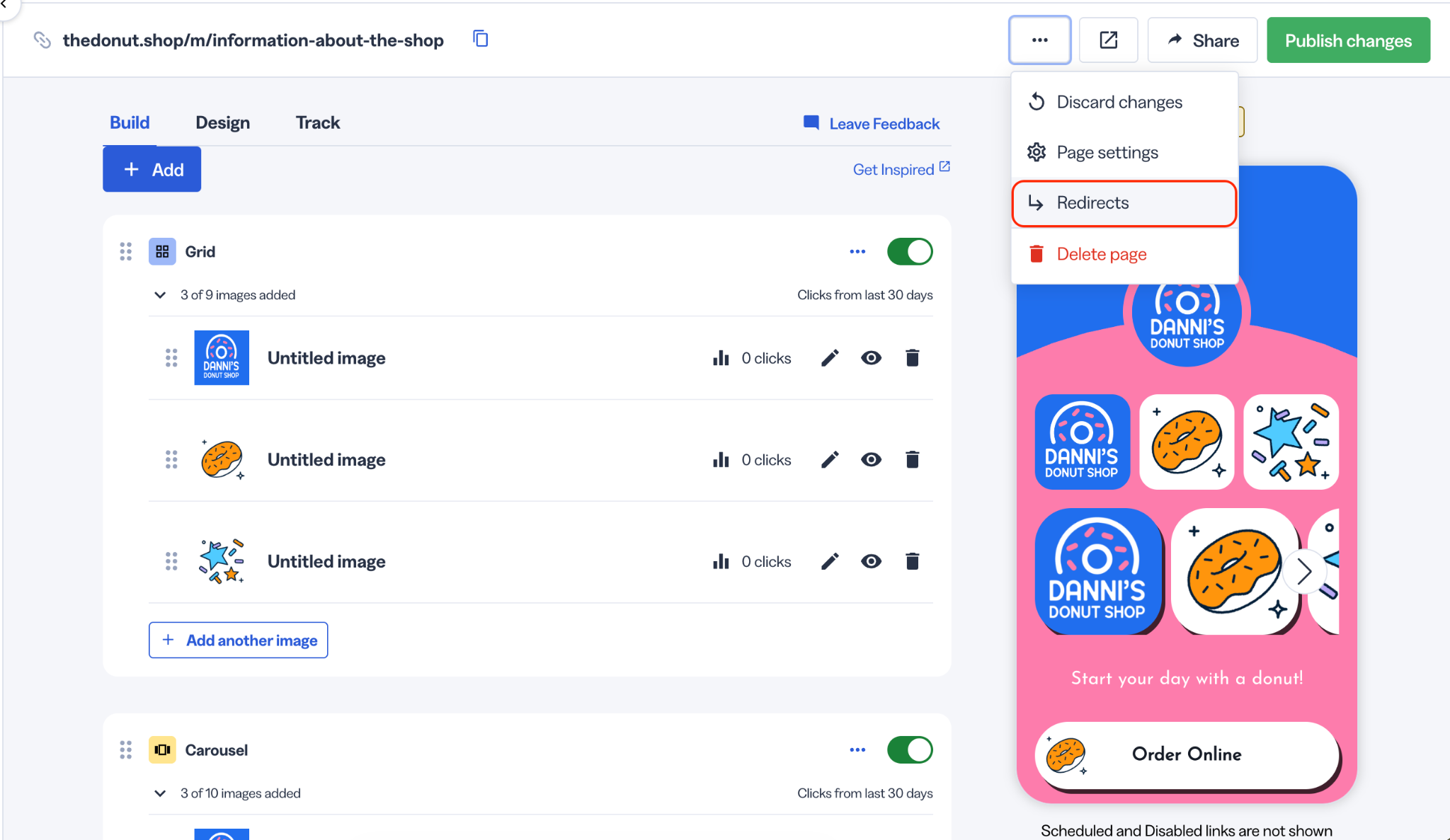Click the donut card in the preview carousel
Image resolution: width=1450 pixels, height=840 pixels.
(x=1235, y=572)
